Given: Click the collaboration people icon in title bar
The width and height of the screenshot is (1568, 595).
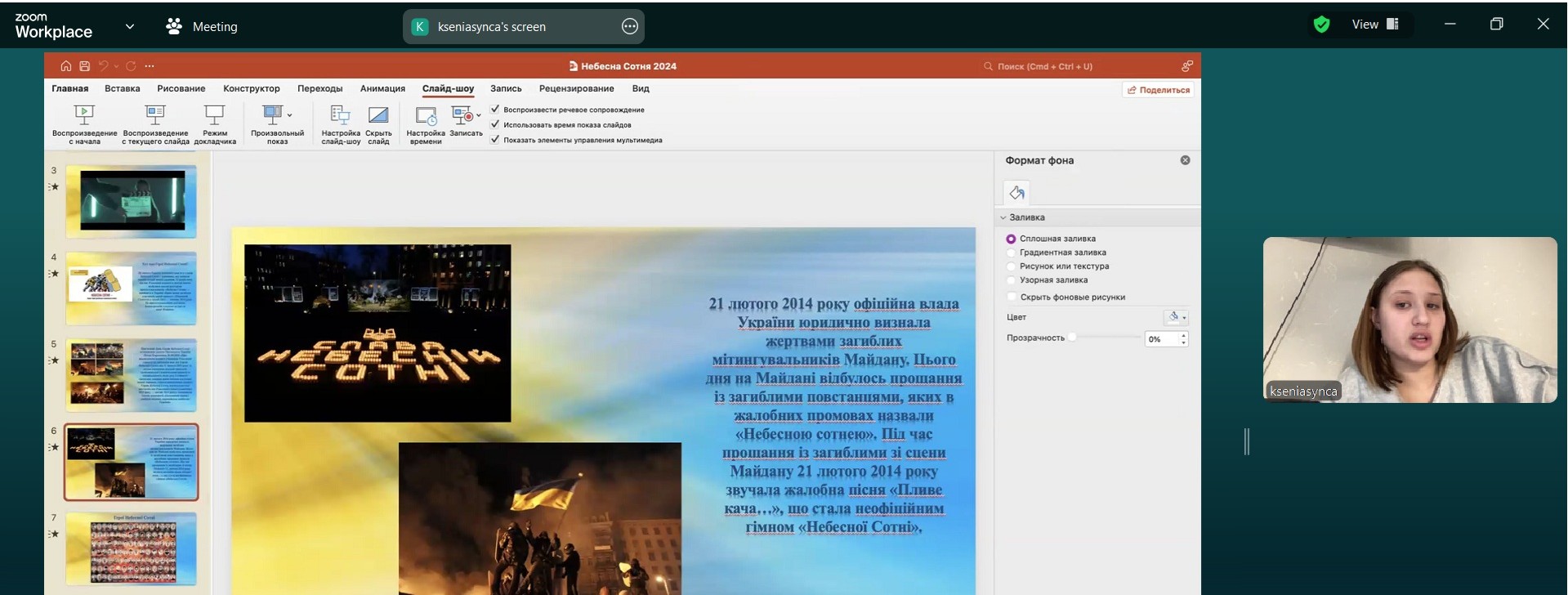Looking at the screenshot, I should pos(1186,66).
